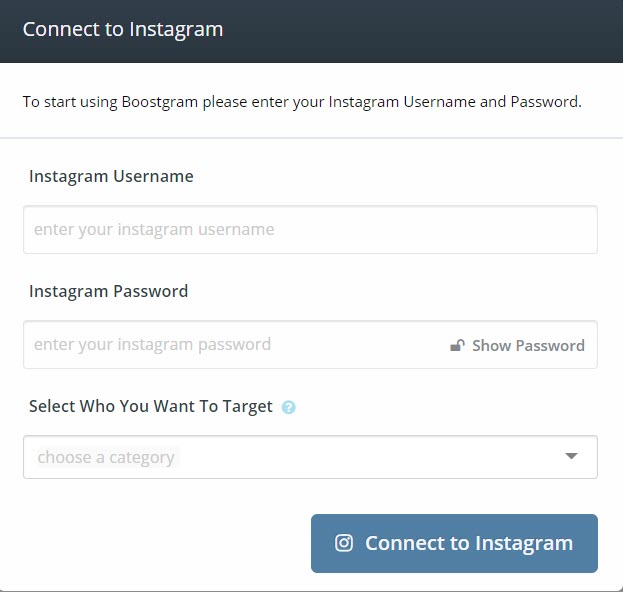Viewport: 623px width, 592px height.
Task: Click the Instagram Password label
Action: 108,292
